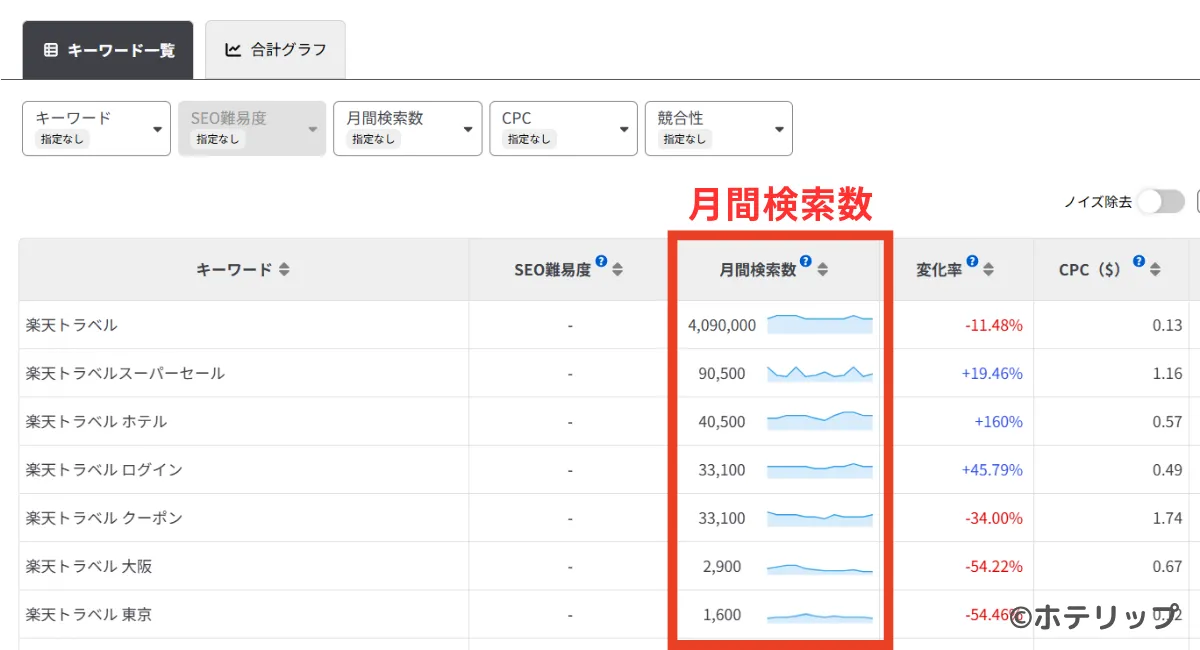Open trend sparkline for 楽天トラベル row

pos(820,324)
